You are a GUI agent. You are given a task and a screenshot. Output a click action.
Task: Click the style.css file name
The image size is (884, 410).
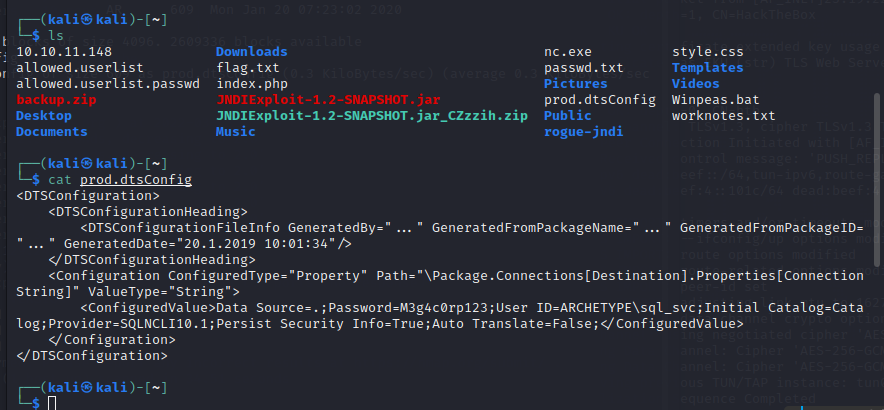tap(708, 52)
